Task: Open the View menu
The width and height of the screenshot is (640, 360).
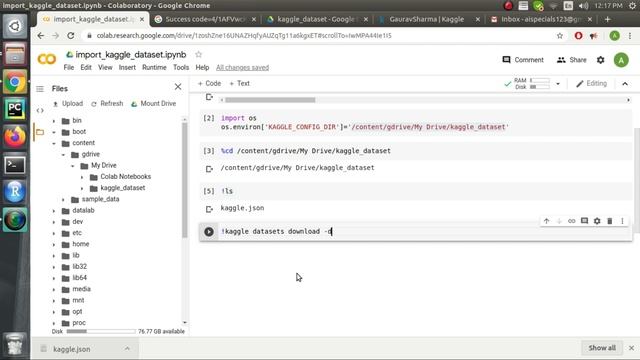Action: [105, 67]
